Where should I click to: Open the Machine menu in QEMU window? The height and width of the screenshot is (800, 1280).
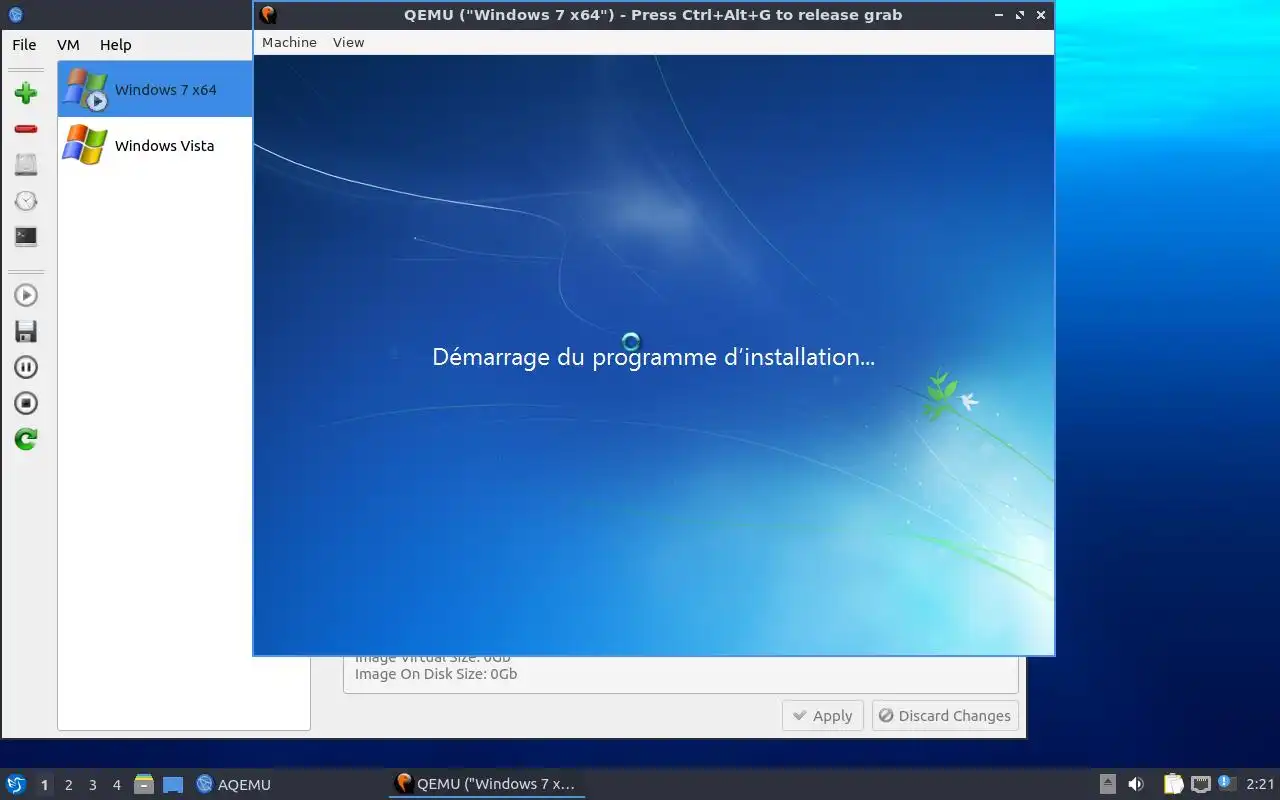[x=289, y=42]
